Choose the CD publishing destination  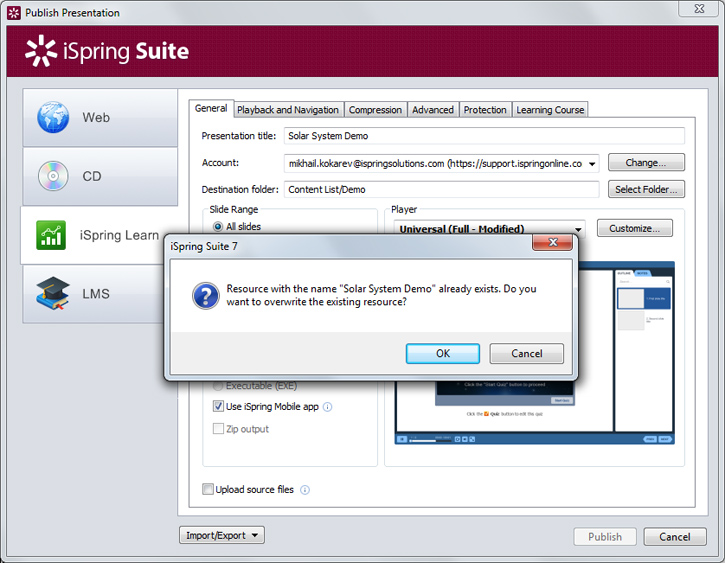click(100, 176)
